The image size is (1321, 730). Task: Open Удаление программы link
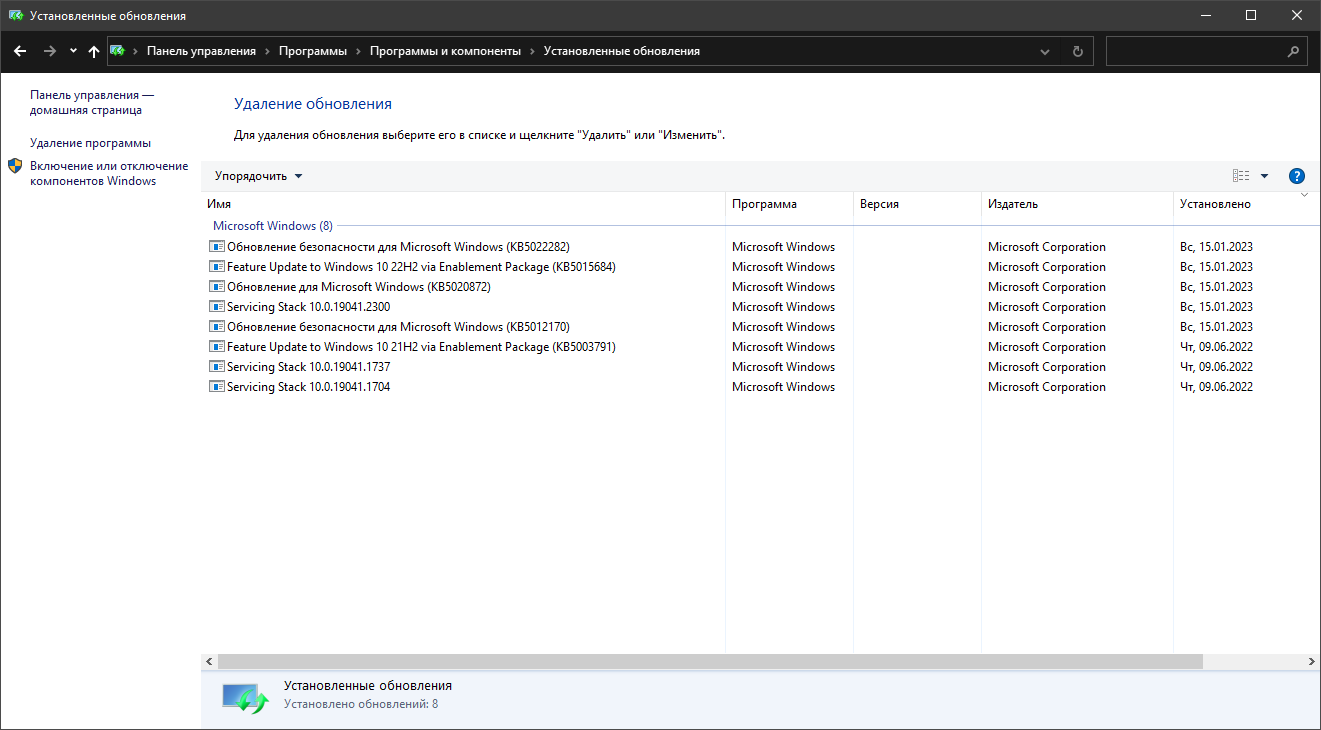90,143
